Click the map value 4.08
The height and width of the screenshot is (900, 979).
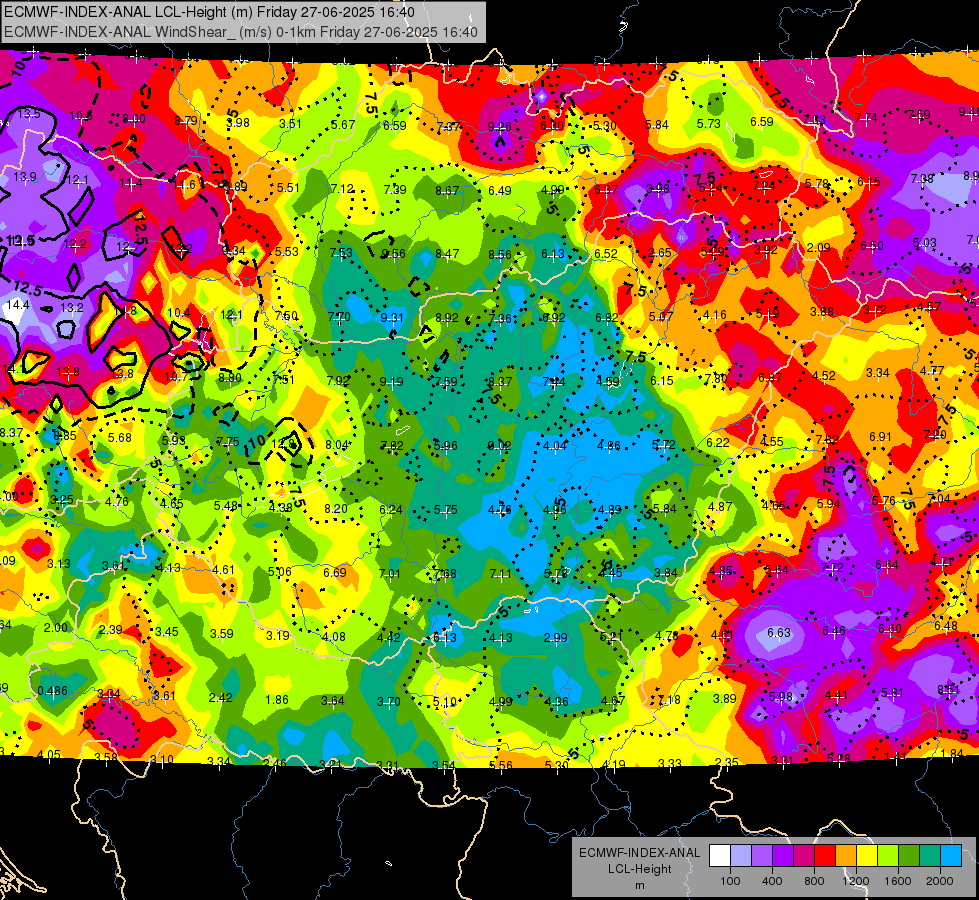click(x=334, y=636)
